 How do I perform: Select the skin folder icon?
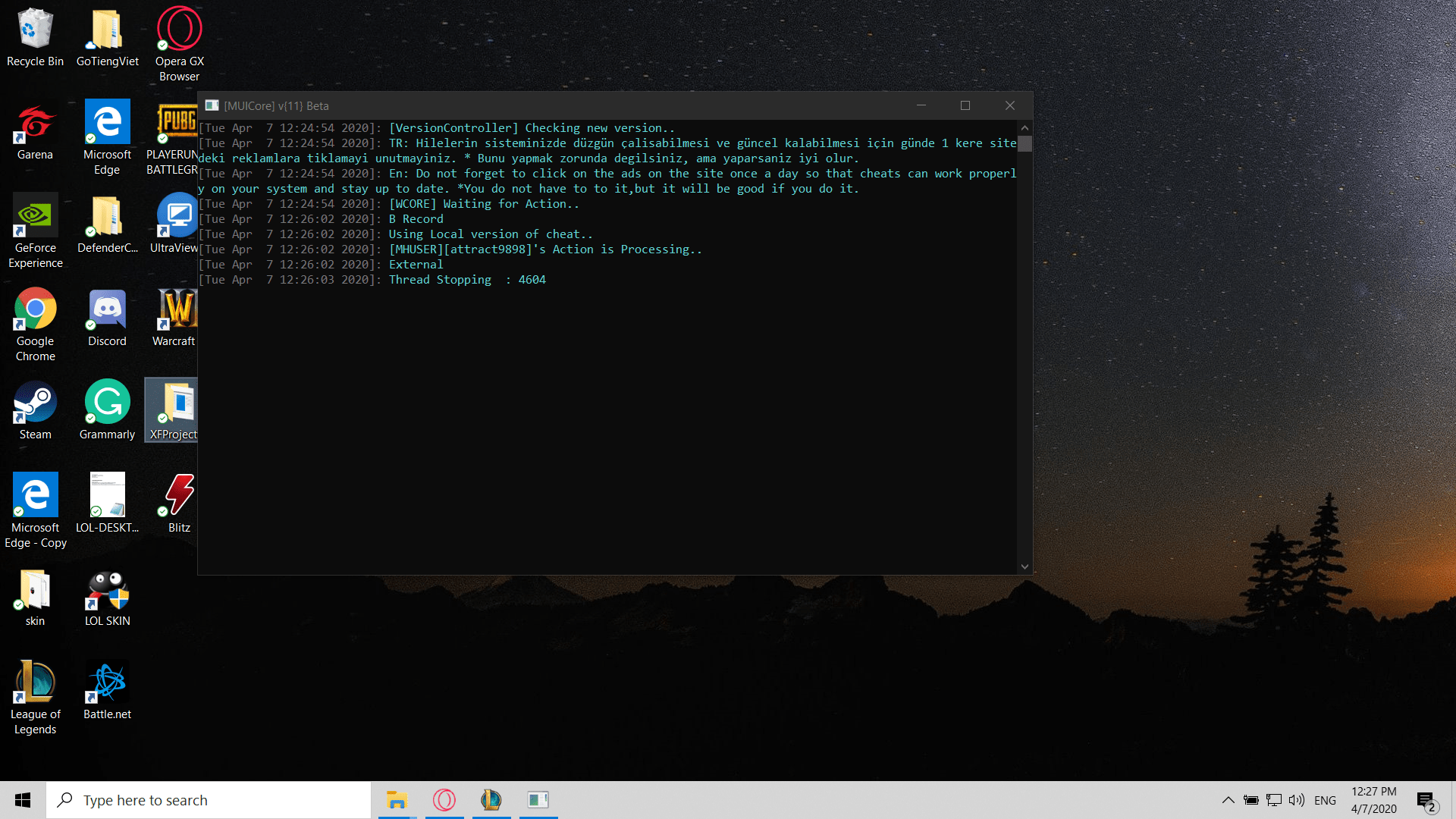click(35, 598)
